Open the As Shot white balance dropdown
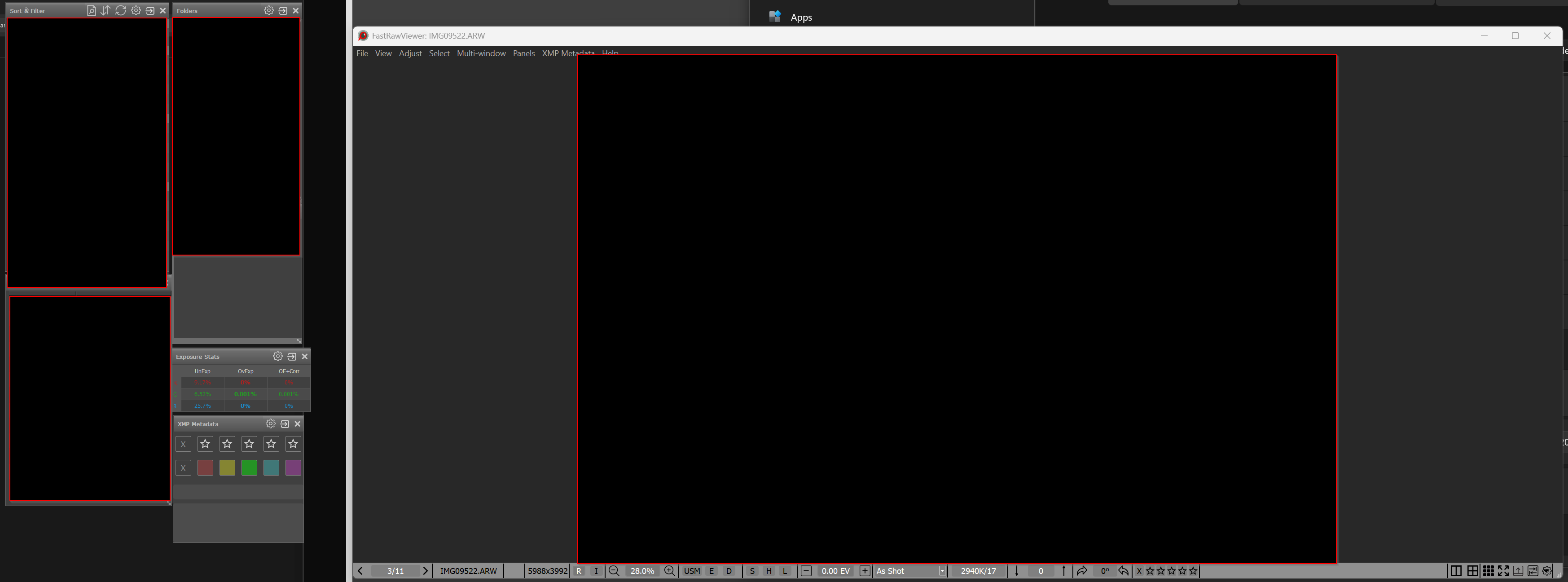 point(942,571)
